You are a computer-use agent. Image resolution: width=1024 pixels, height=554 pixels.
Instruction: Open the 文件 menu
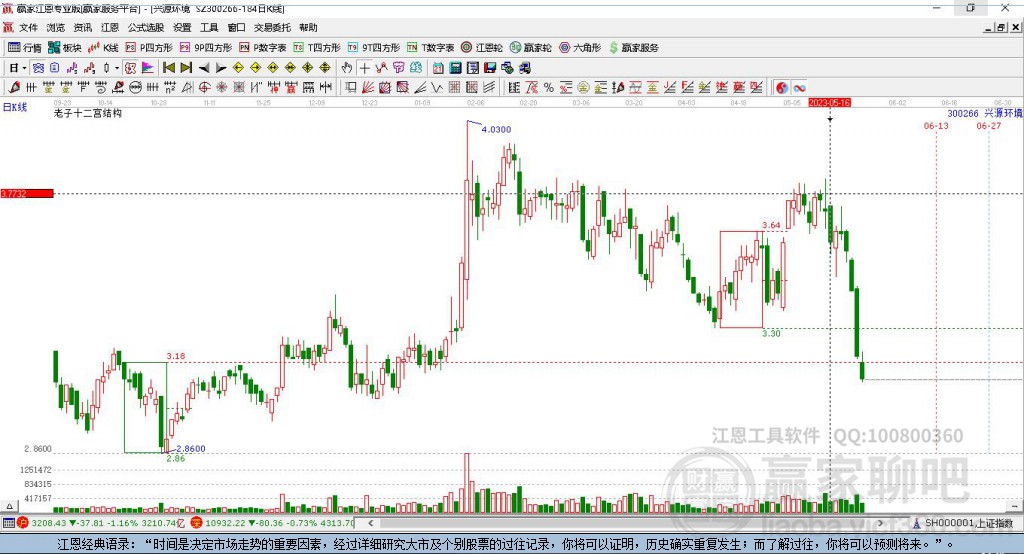point(29,27)
